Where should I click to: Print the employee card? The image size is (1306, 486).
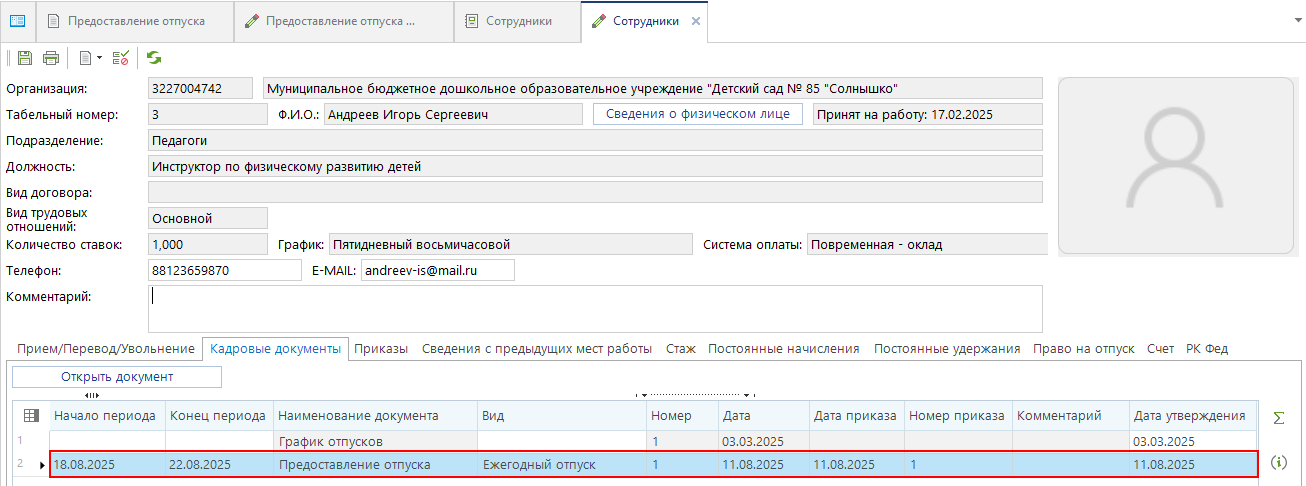50,58
